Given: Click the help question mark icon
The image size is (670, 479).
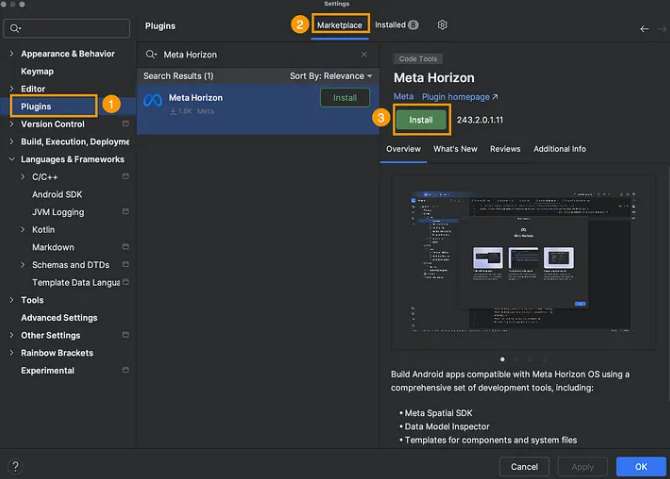Looking at the screenshot, I should pyautogui.click(x=15, y=466).
